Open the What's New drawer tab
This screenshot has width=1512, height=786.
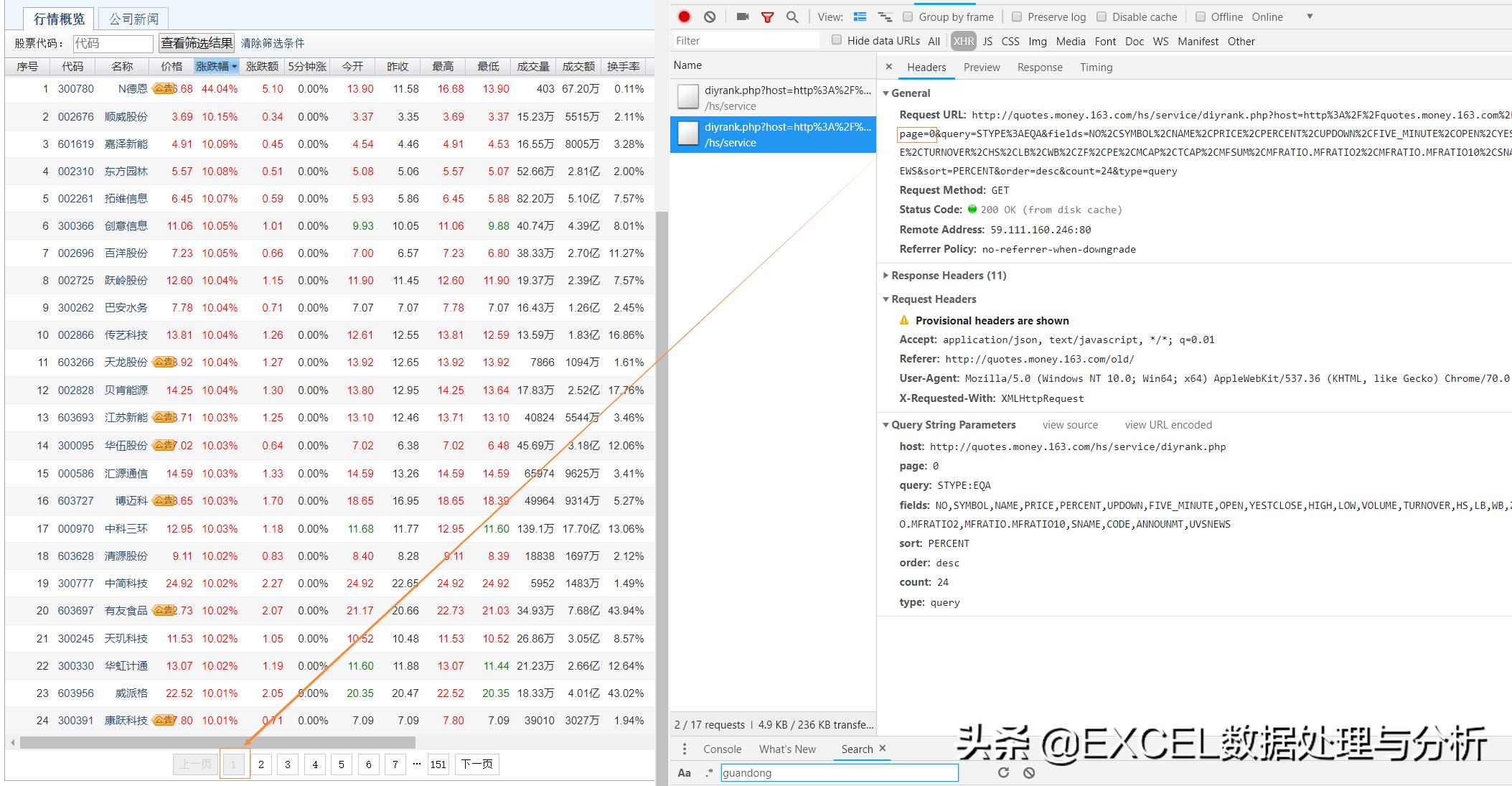pos(787,749)
